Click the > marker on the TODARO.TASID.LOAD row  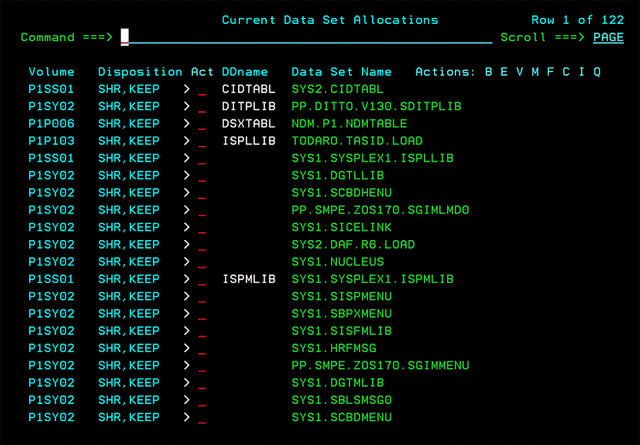[187, 141]
